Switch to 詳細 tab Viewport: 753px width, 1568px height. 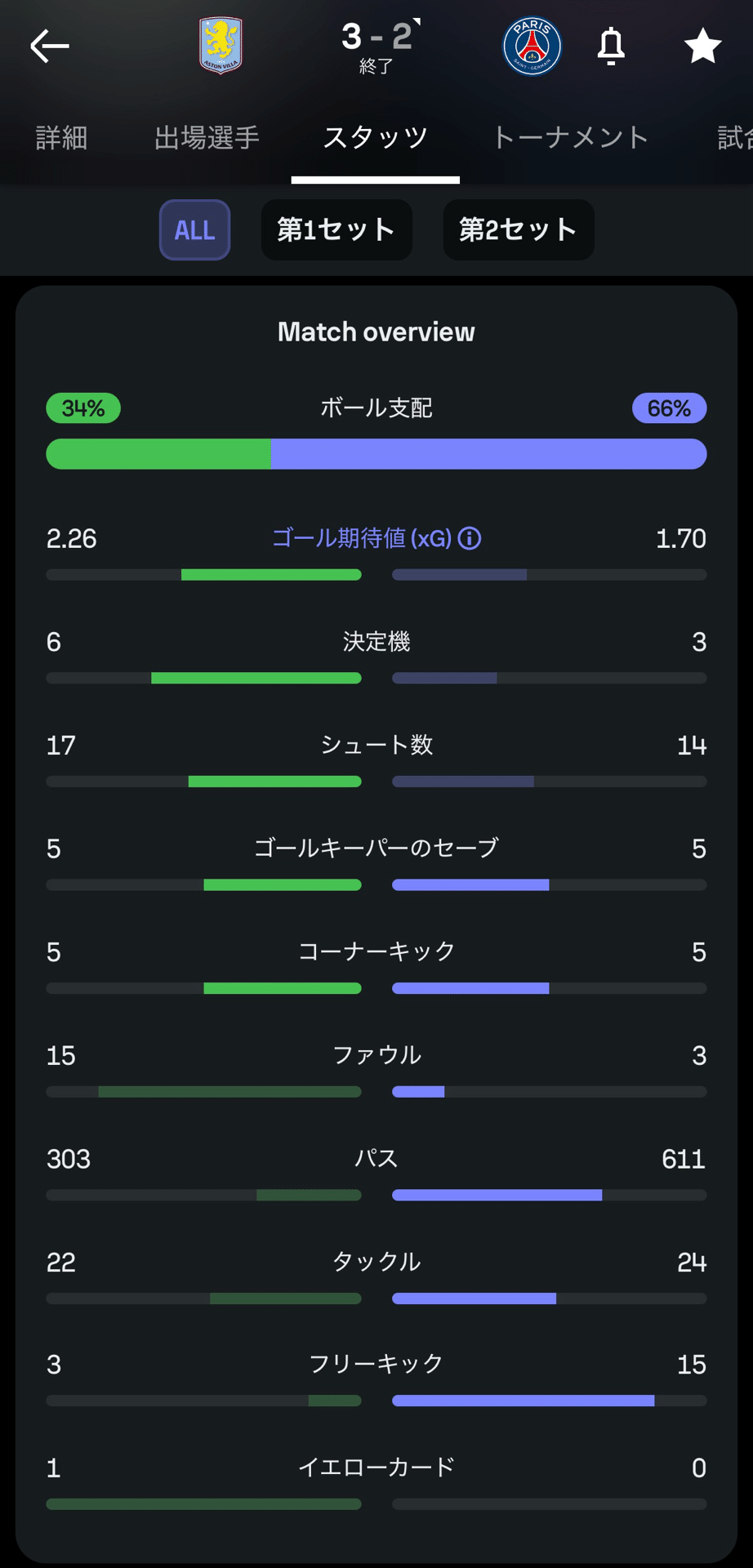(61, 137)
